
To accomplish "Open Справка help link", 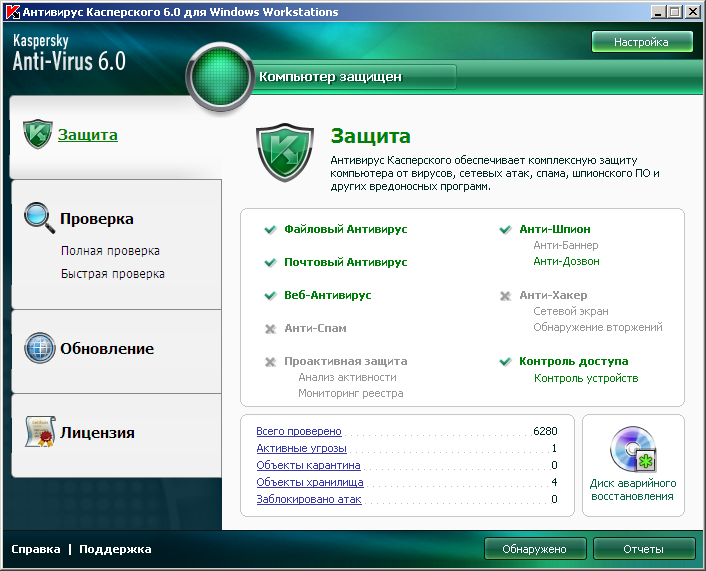I will (x=36, y=549).
